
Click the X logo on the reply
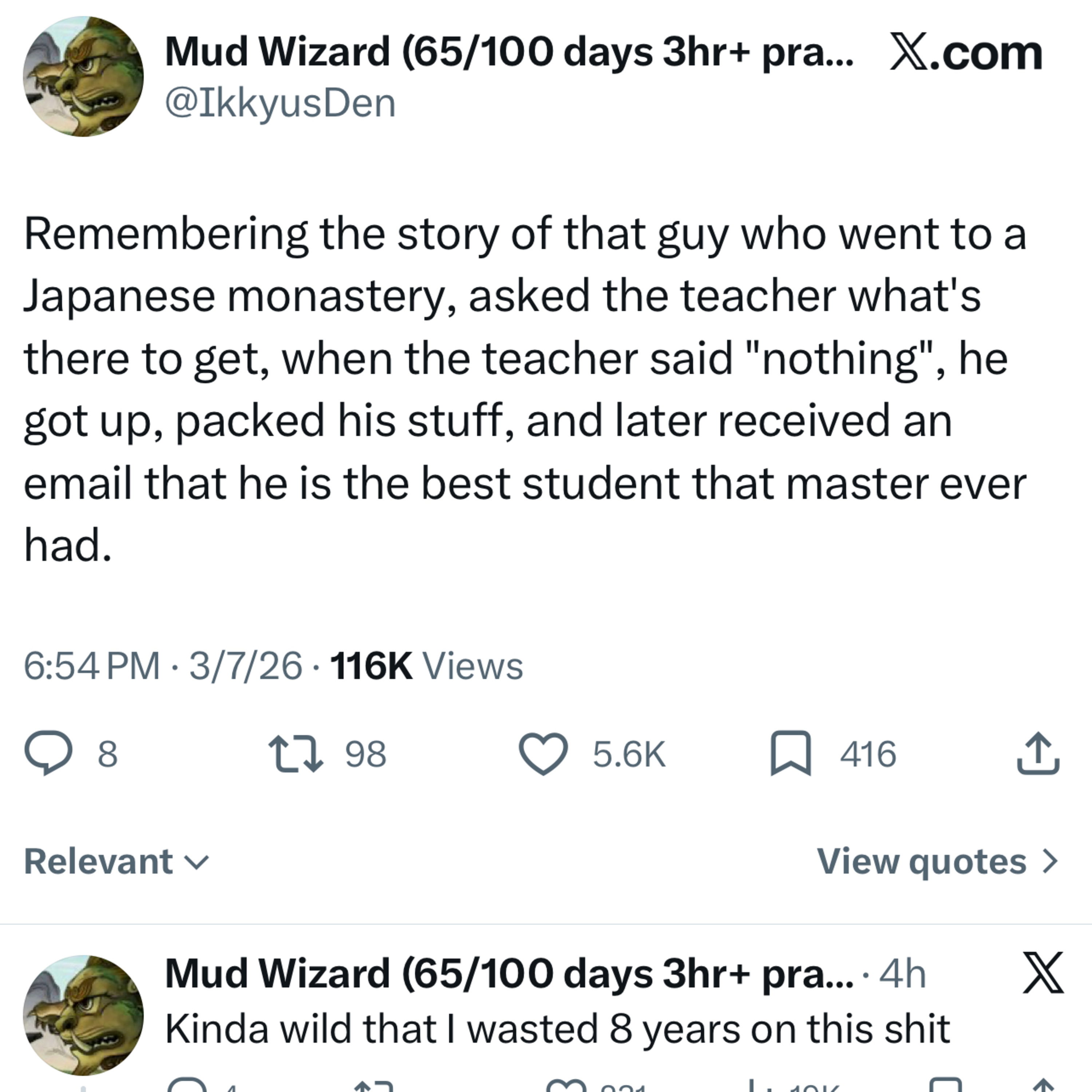pyautogui.click(x=1043, y=973)
